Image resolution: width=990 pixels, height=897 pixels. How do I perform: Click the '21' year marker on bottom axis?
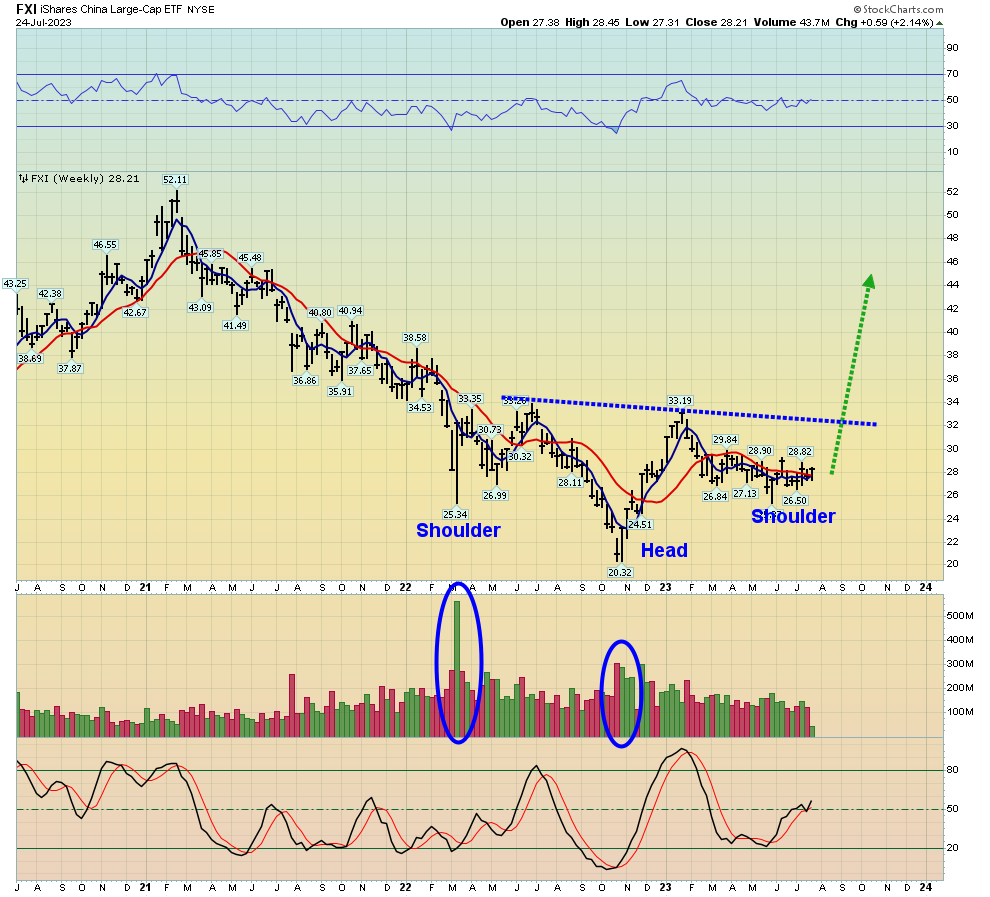pos(145,887)
